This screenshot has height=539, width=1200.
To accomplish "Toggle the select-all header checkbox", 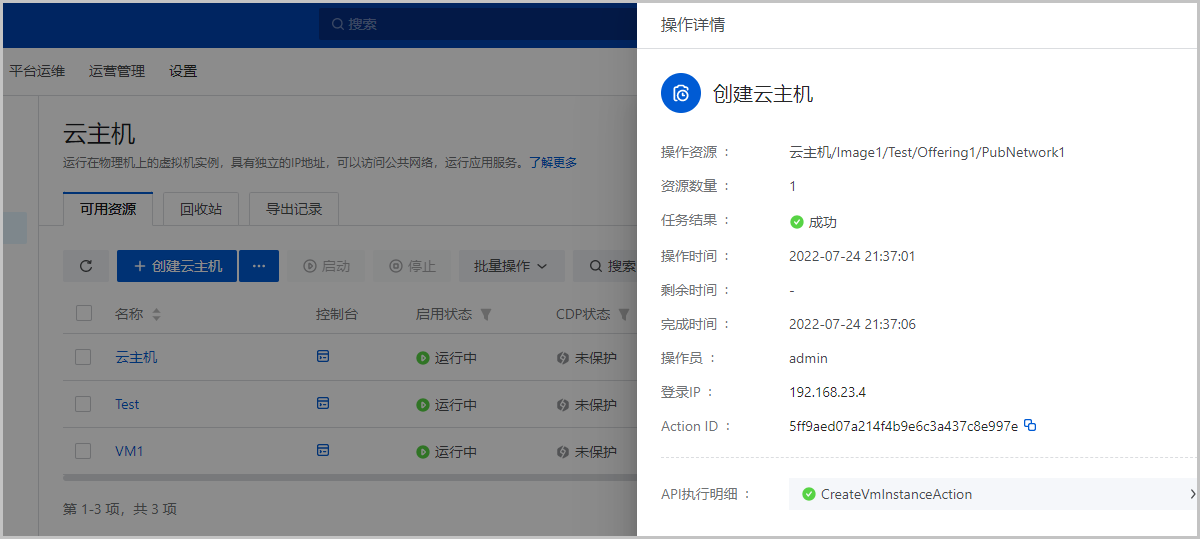I will 84,314.
